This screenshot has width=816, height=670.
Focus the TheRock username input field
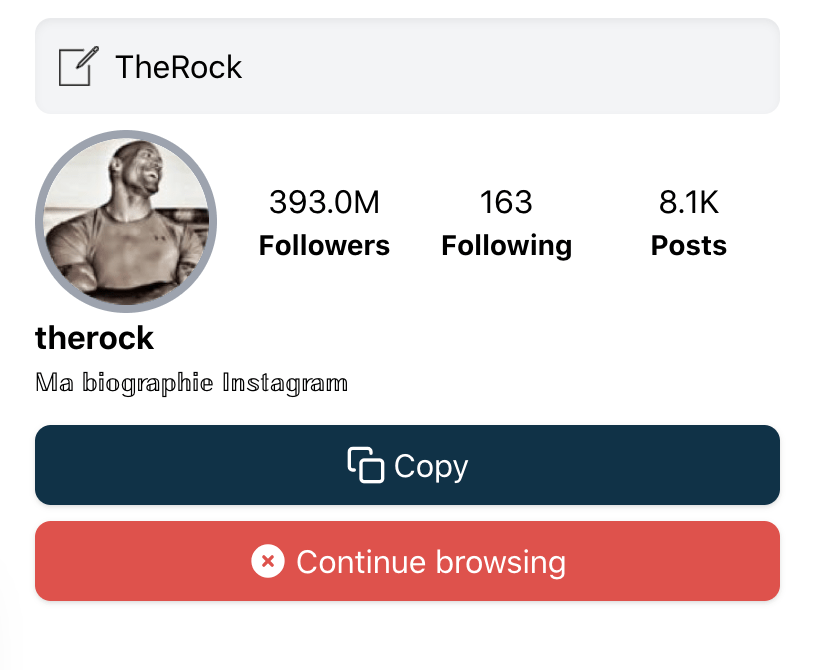407,66
